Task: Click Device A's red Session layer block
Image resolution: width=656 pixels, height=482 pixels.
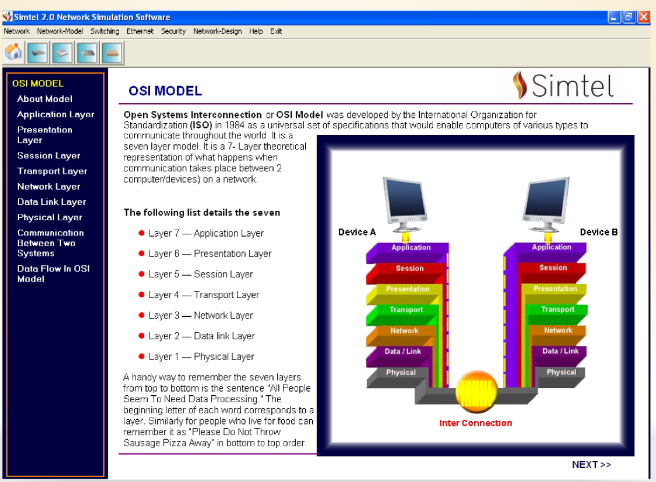Action: click(x=408, y=268)
